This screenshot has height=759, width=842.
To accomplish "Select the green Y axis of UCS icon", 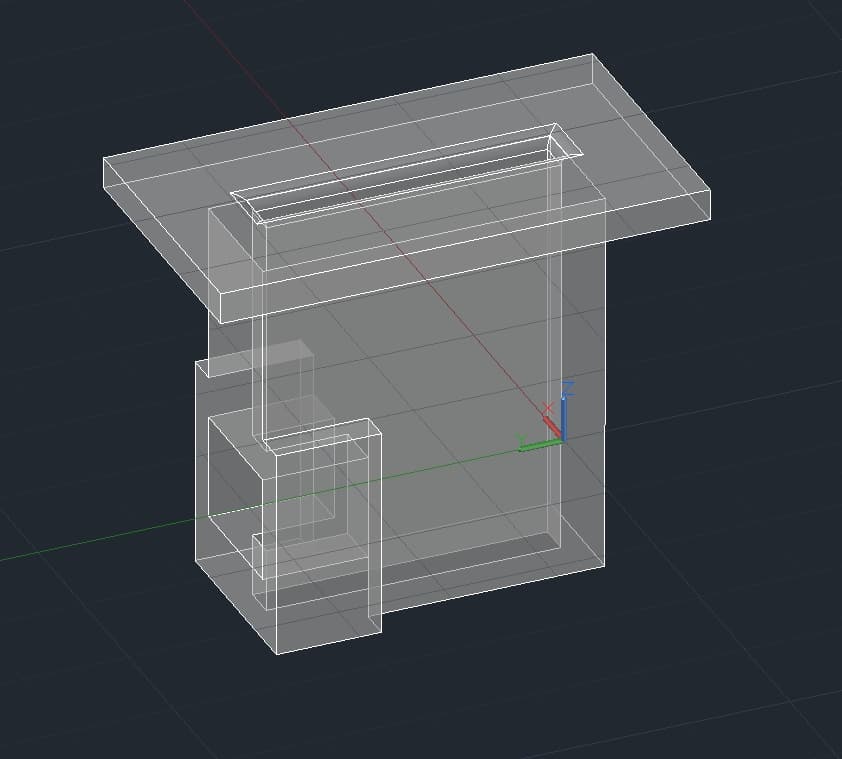I will tap(540, 446).
